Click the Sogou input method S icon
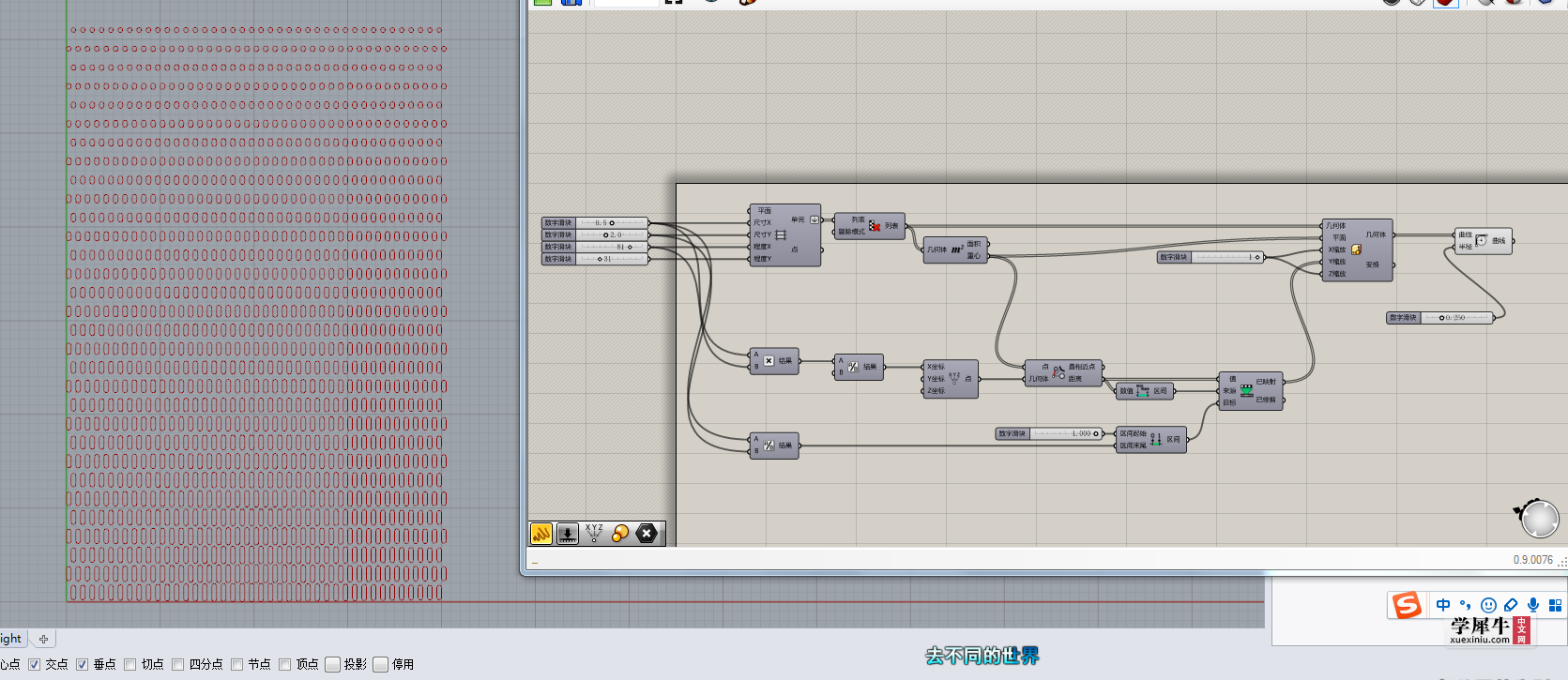1568x680 pixels. [x=1407, y=605]
